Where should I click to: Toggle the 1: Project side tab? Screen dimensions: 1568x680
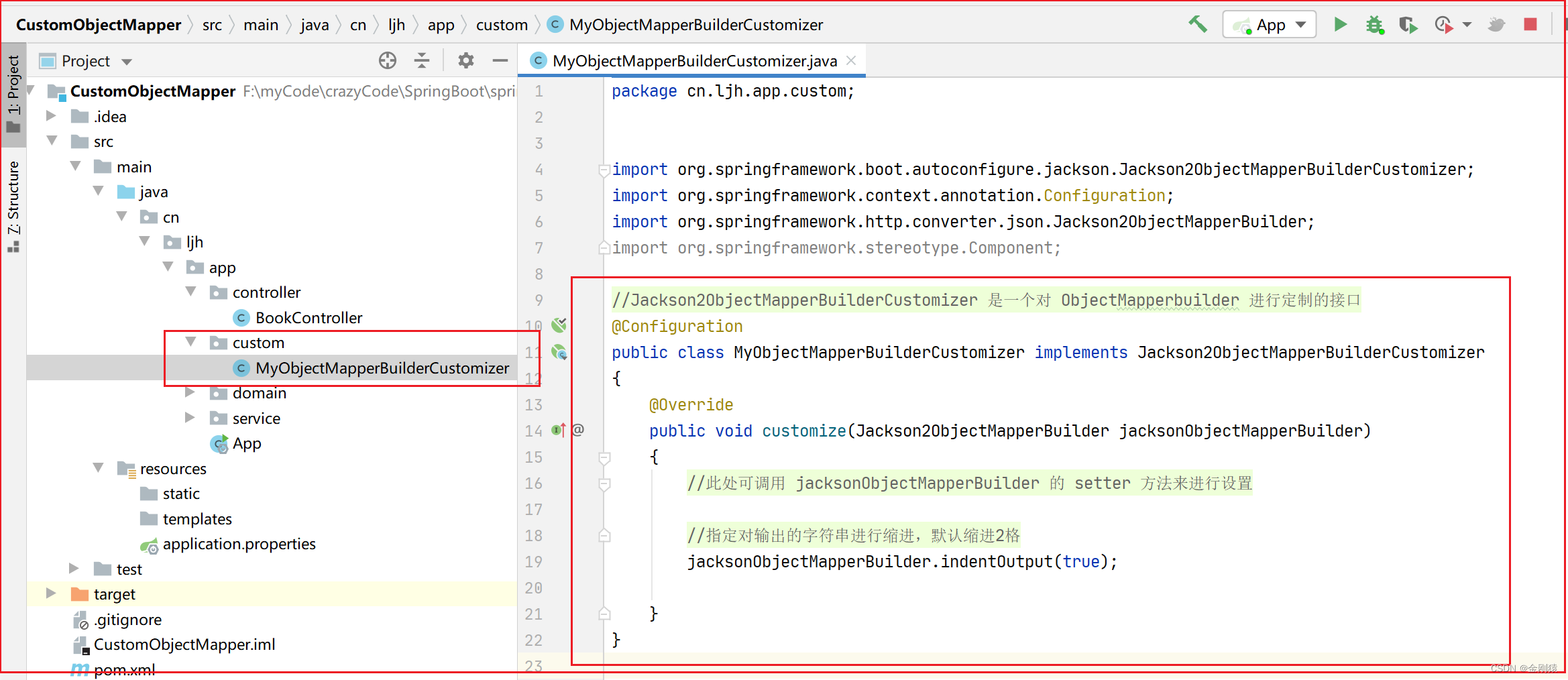pyautogui.click(x=13, y=94)
